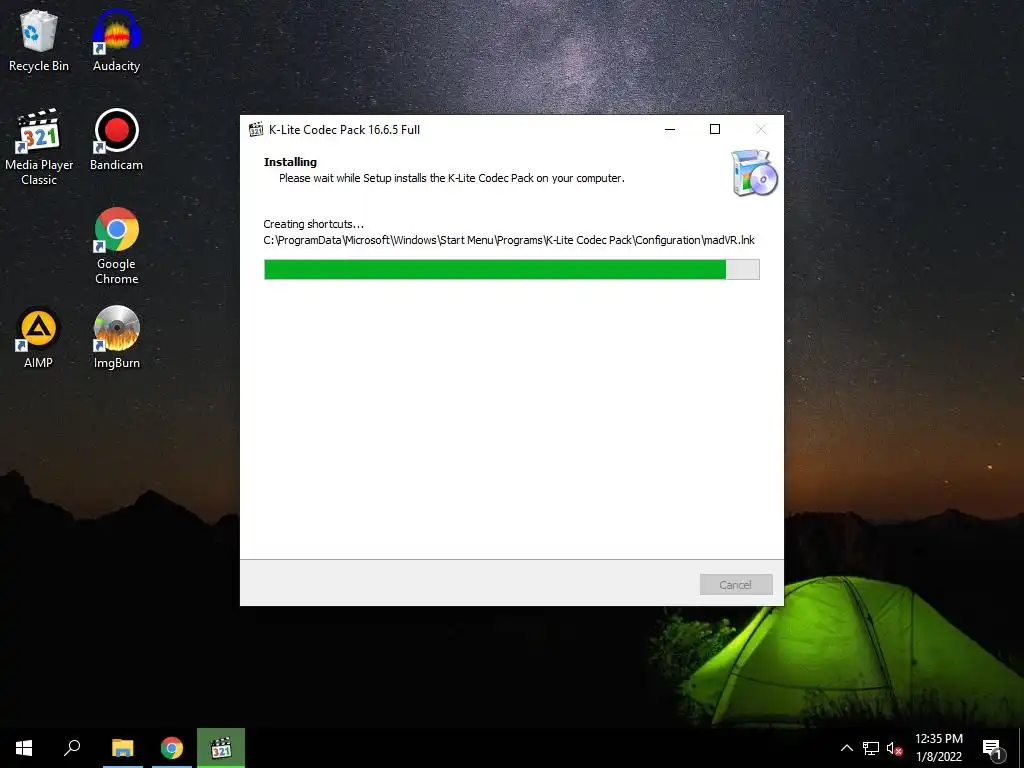Open the taskbar search

click(72, 748)
